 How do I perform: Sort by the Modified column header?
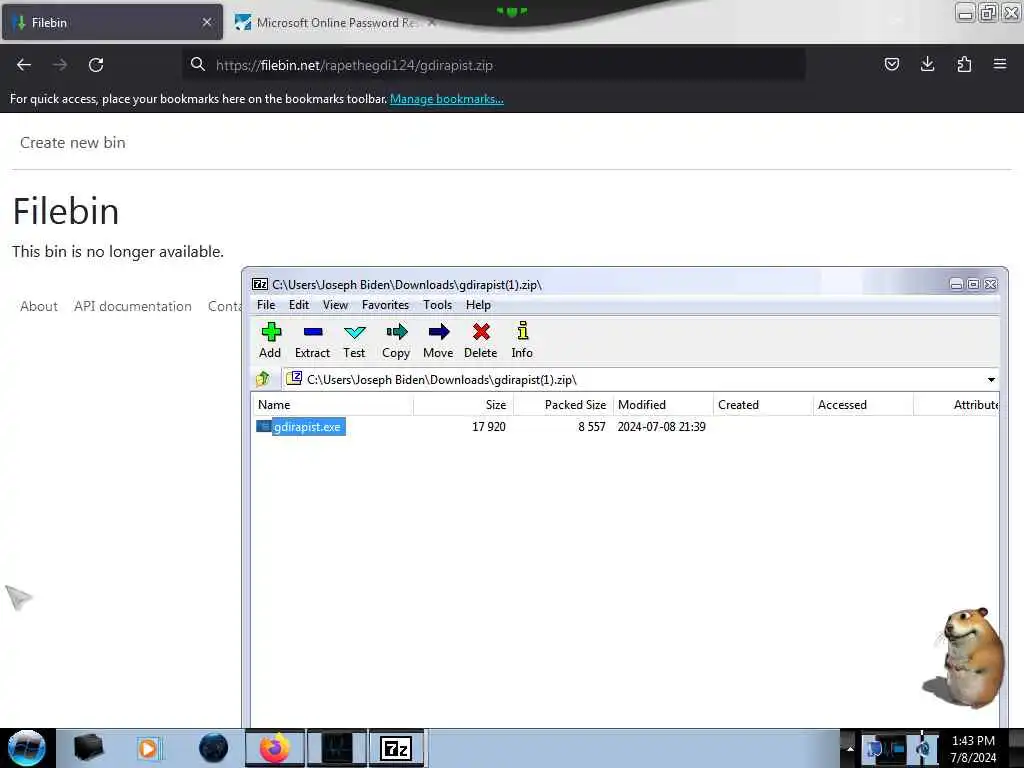pos(663,405)
